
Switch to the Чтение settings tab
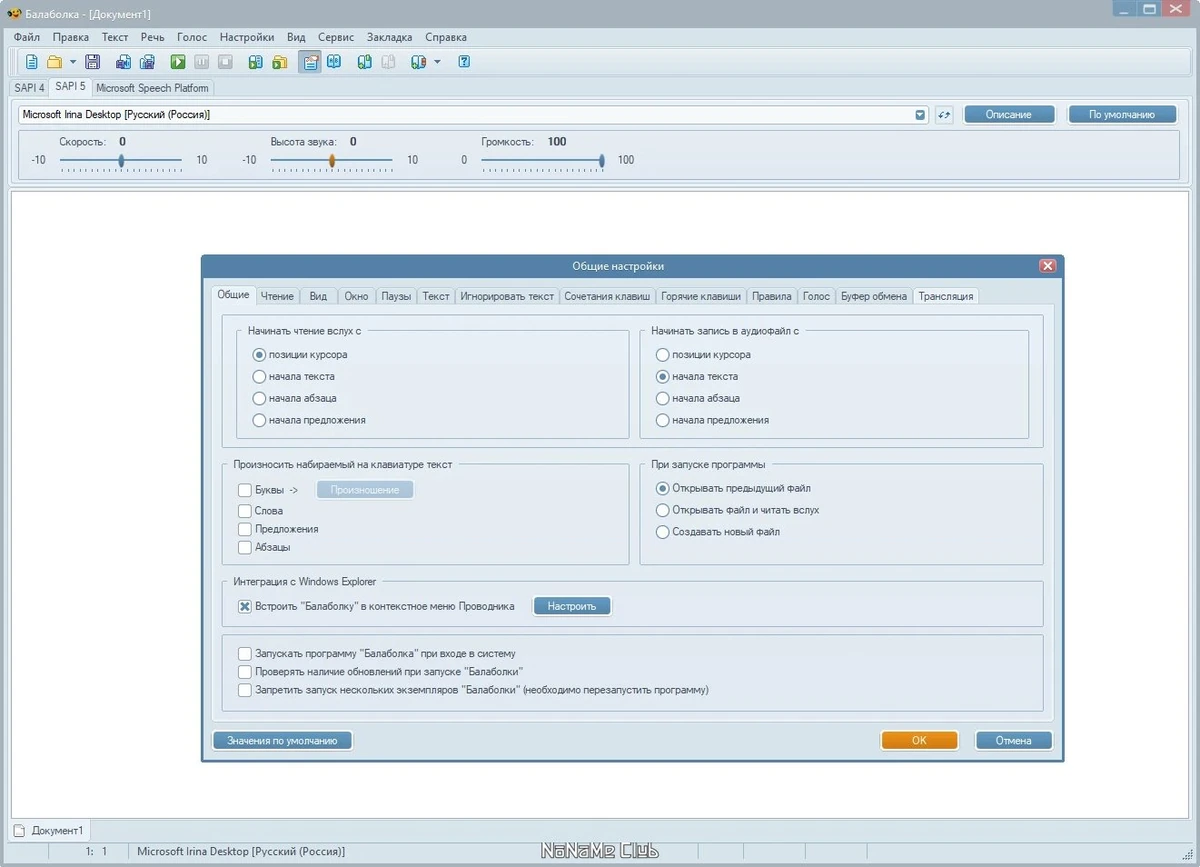click(x=277, y=296)
